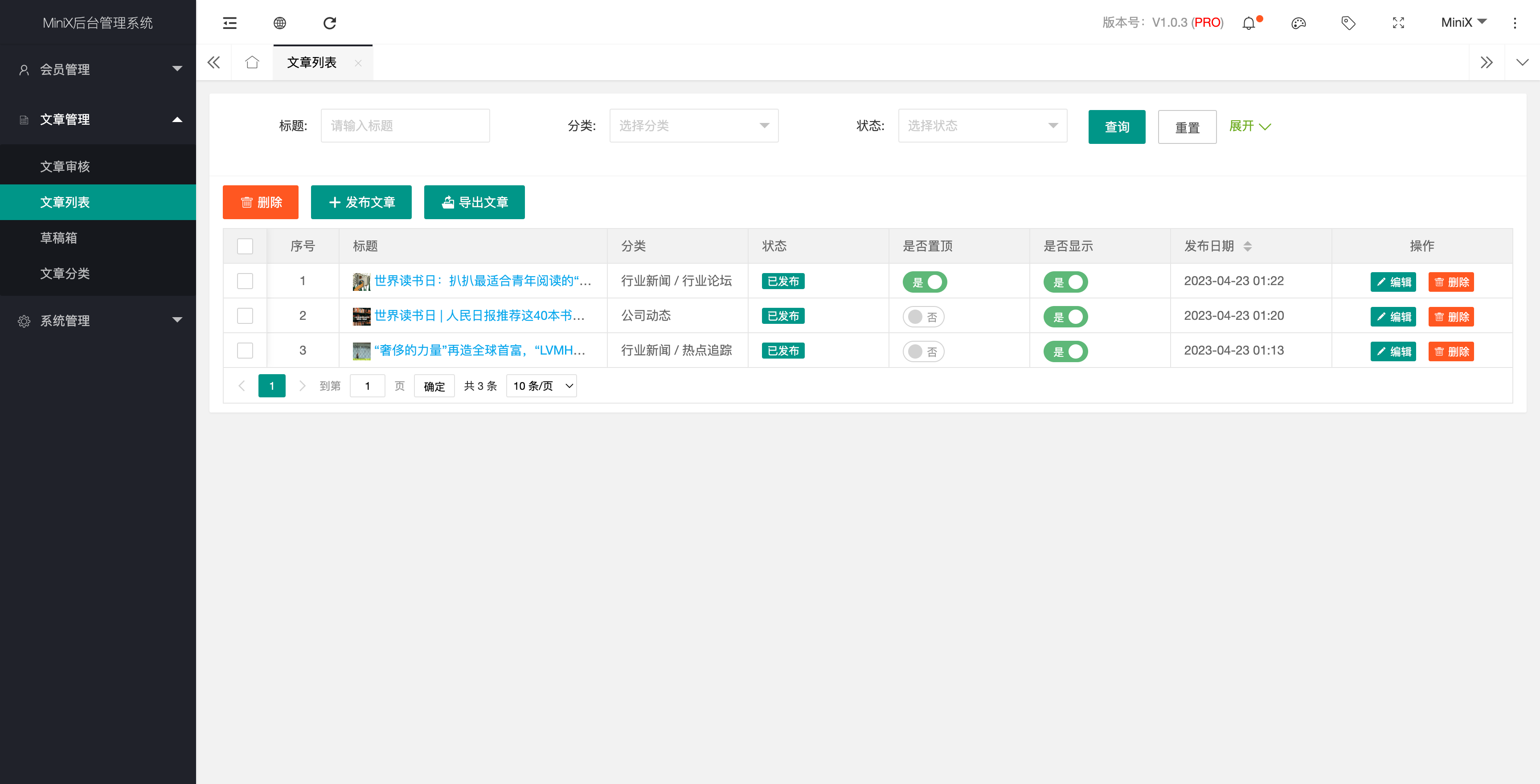Open the theme palette icon
The height and width of the screenshot is (784, 1540).
point(1298,23)
